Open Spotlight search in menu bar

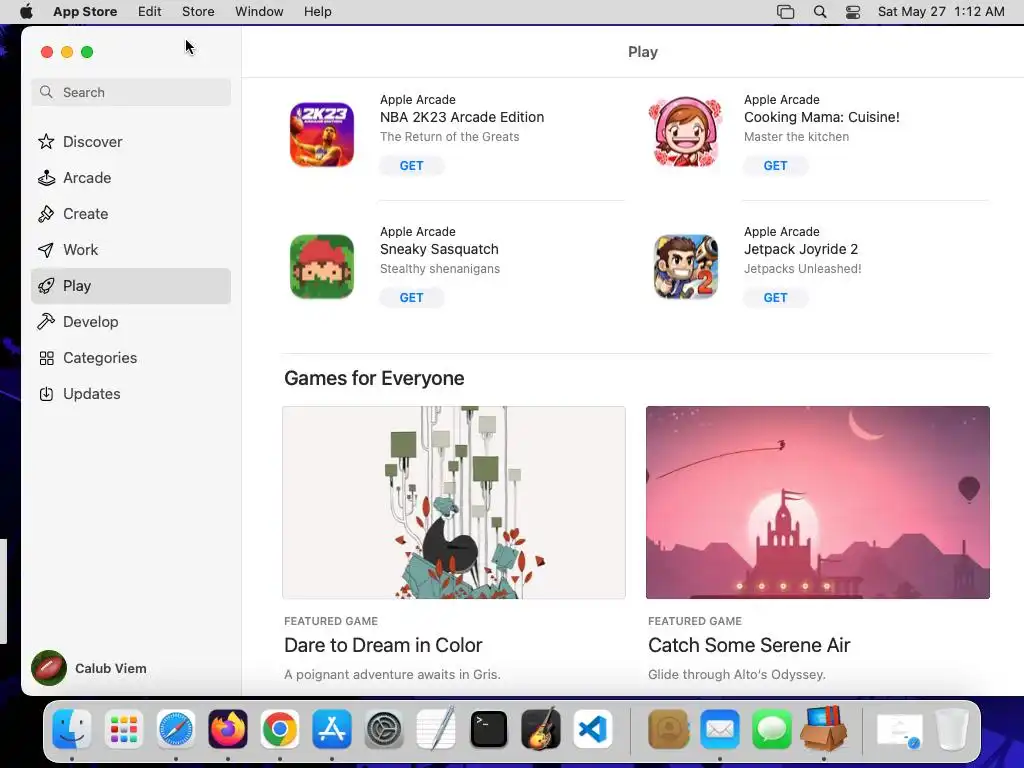tap(820, 12)
